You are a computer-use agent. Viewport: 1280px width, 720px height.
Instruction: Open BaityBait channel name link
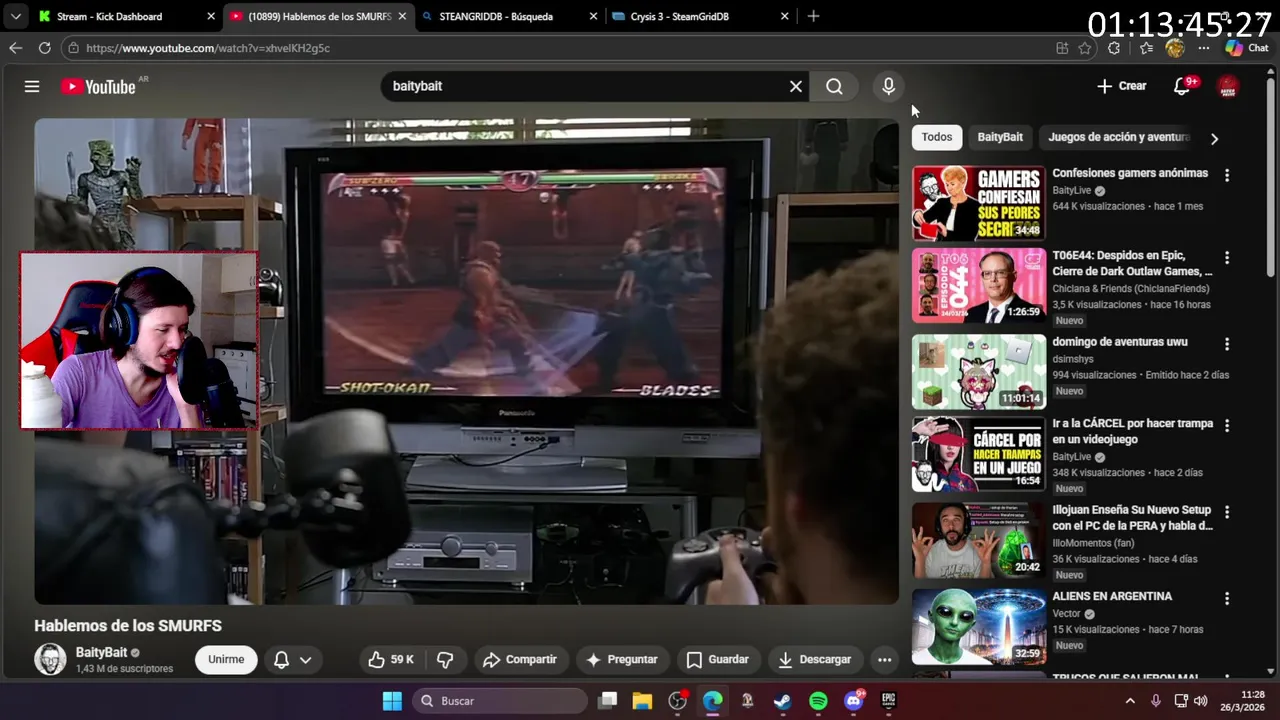[102, 652]
